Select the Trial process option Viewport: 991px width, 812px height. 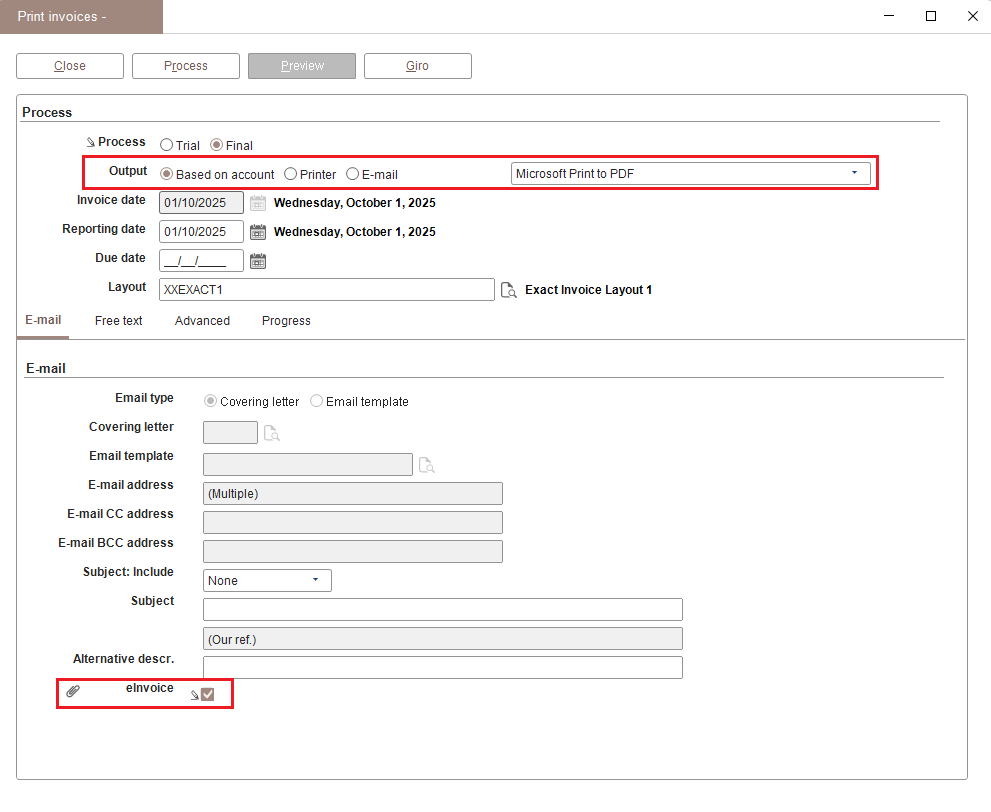click(x=167, y=145)
